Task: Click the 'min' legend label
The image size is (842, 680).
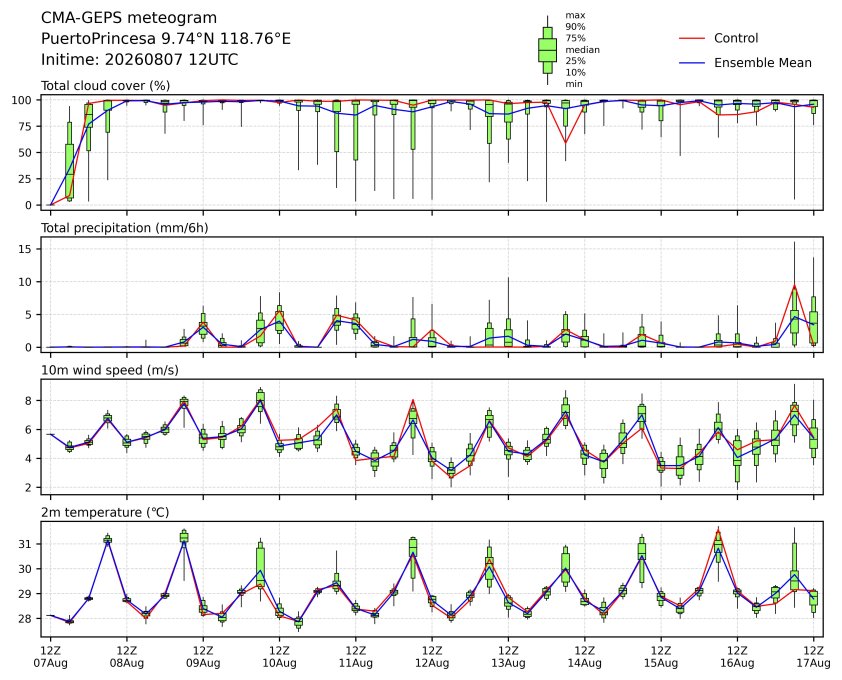Action: pyautogui.click(x=574, y=84)
